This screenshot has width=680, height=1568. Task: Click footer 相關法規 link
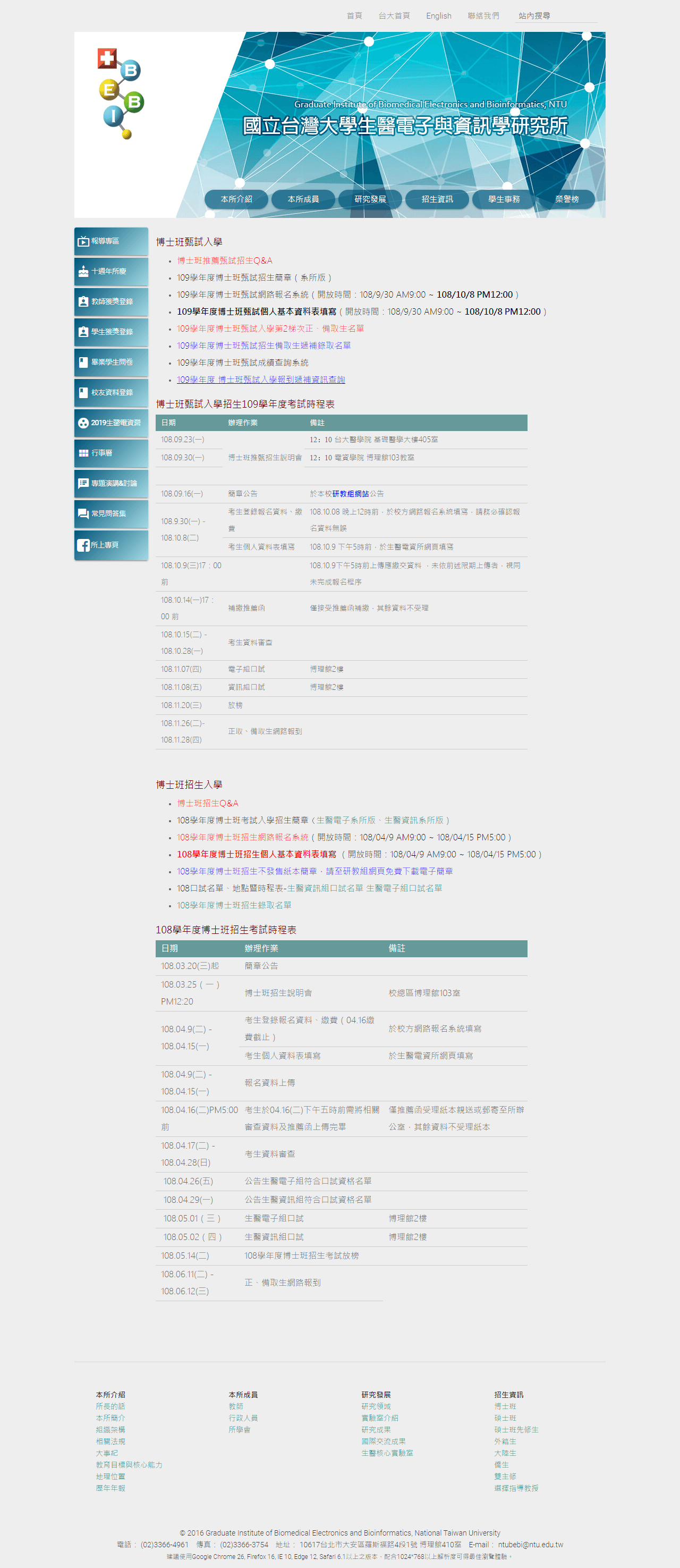coord(110,1441)
